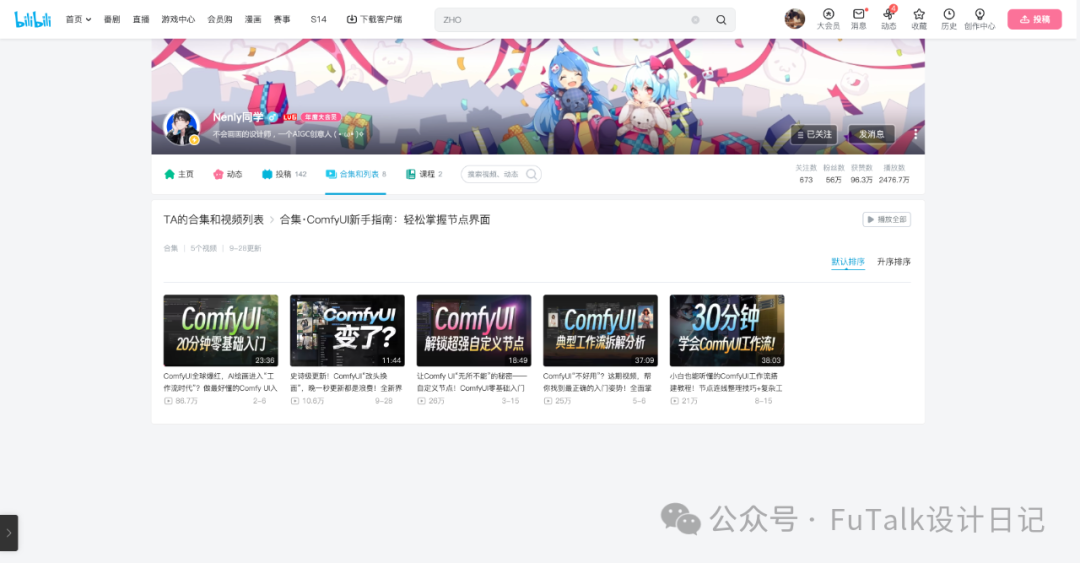1080x563 pixels.
Task: Click the channel search magnifier icon
Action: click(x=532, y=174)
